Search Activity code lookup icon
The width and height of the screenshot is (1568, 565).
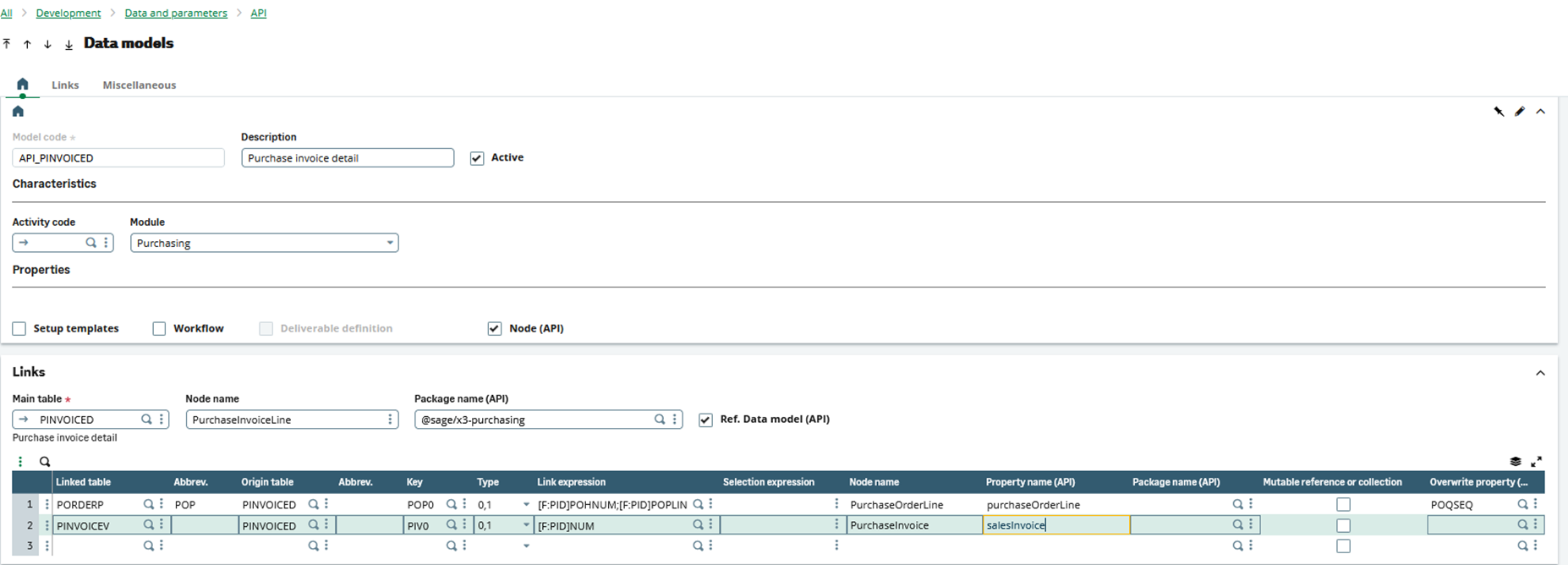(91, 243)
